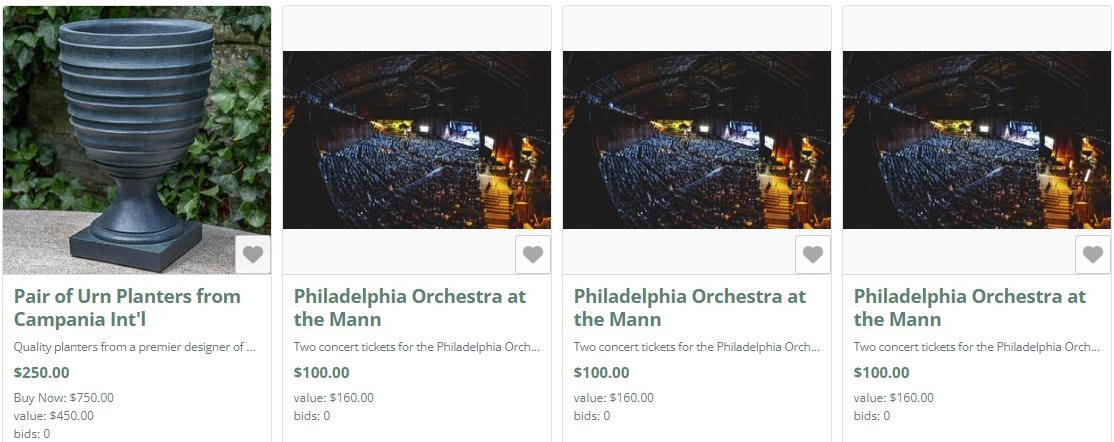Viewport: 1114px width, 442px height.
Task: Open middle Philadelphia Orchestra at the Mann title
Action: [x=690, y=308]
